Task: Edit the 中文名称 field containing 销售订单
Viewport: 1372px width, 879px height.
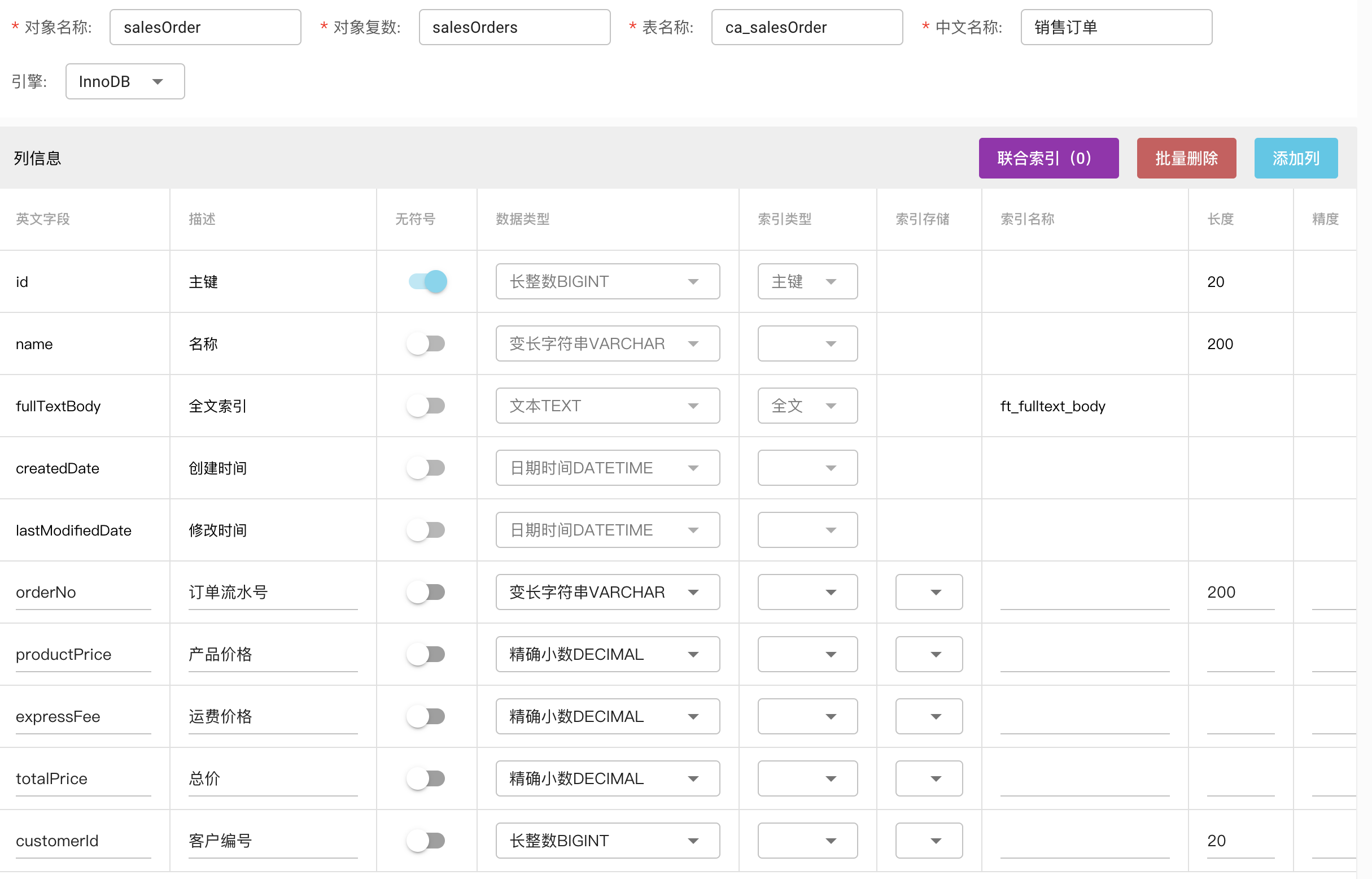Action: [x=1115, y=26]
